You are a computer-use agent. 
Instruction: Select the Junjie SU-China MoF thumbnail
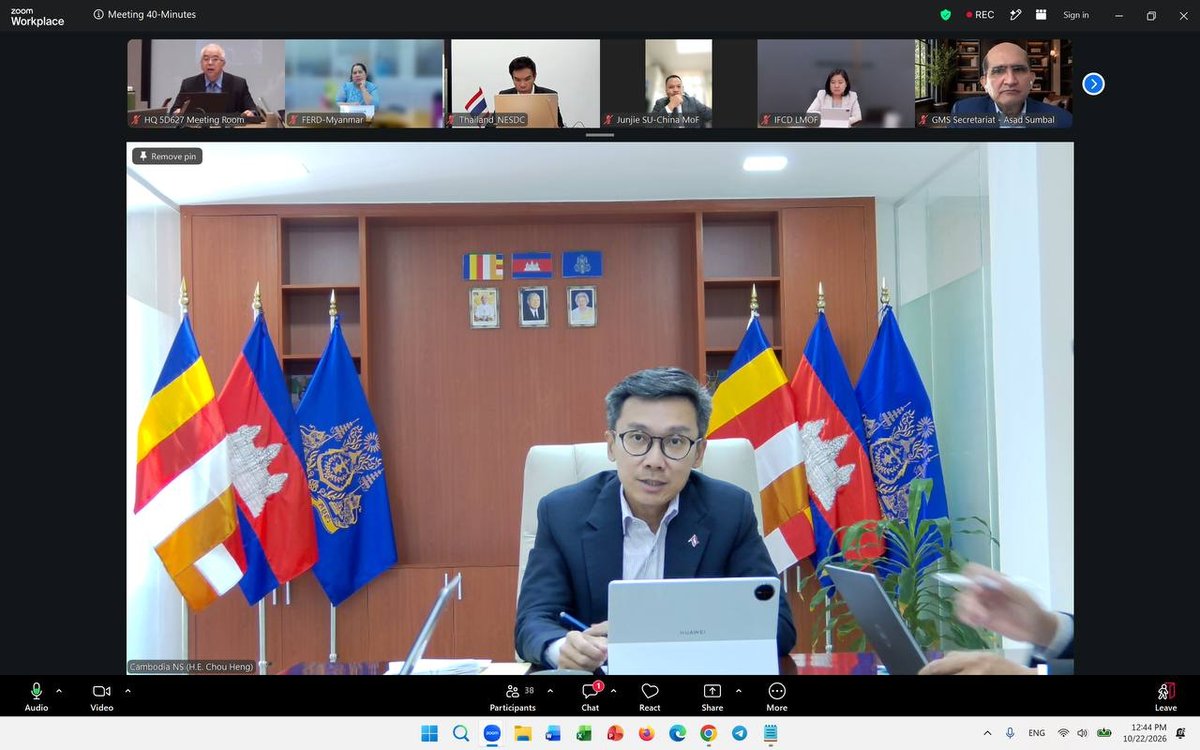(679, 84)
